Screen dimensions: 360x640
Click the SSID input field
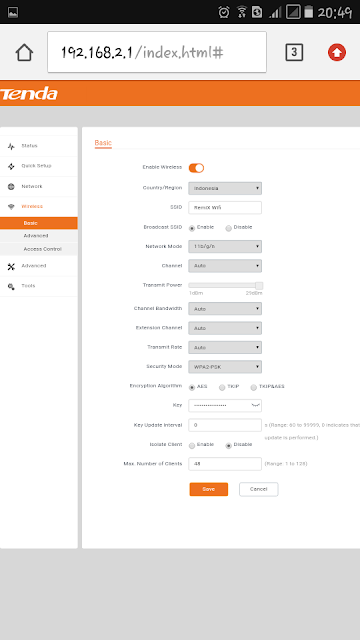click(x=225, y=207)
